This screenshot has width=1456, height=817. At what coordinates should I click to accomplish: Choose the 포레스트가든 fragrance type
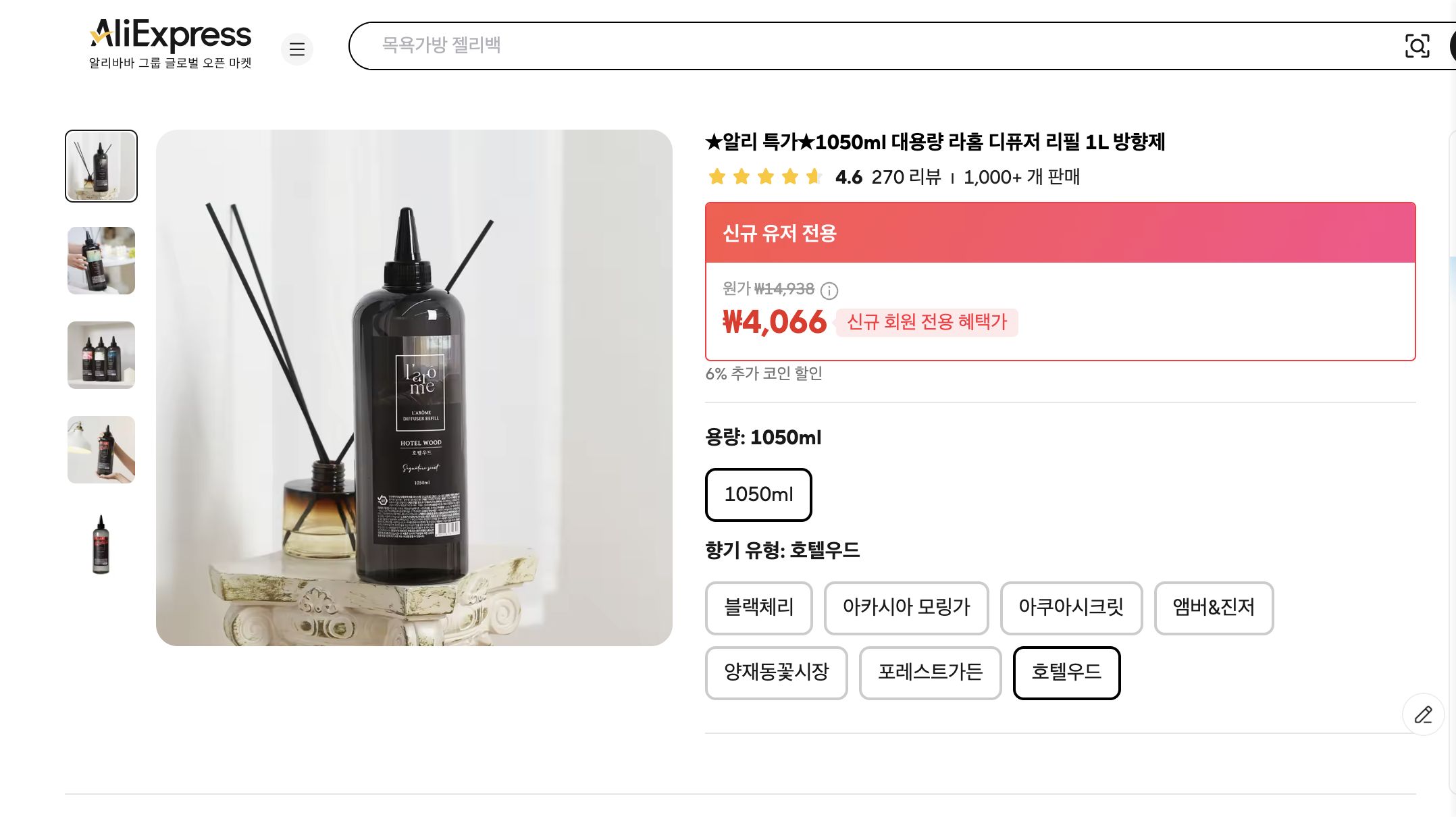click(930, 673)
